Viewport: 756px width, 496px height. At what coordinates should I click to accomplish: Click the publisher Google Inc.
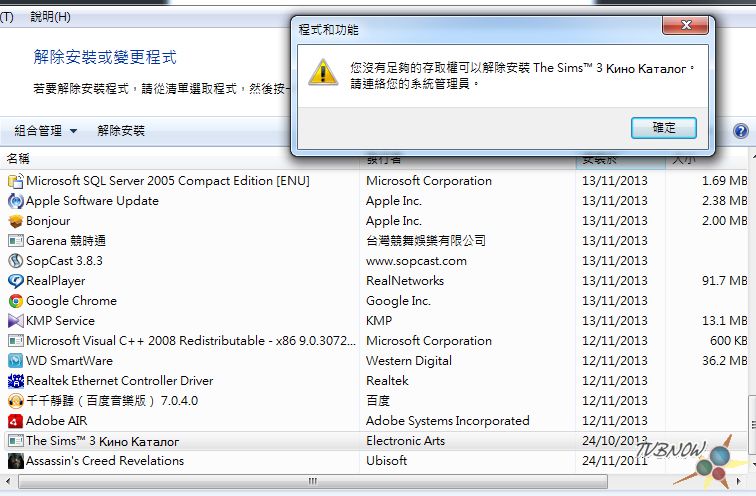click(398, 301)
